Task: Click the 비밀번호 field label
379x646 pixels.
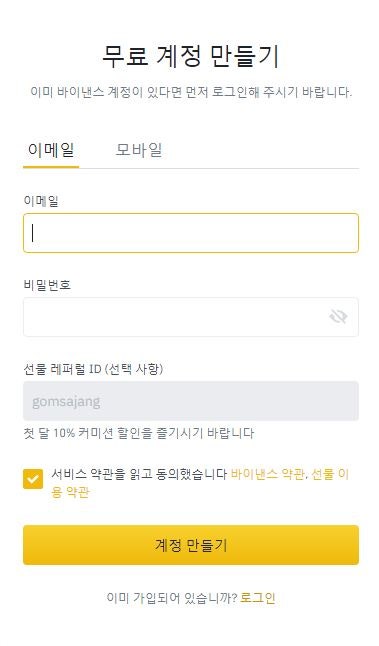Action: point(47,285)
